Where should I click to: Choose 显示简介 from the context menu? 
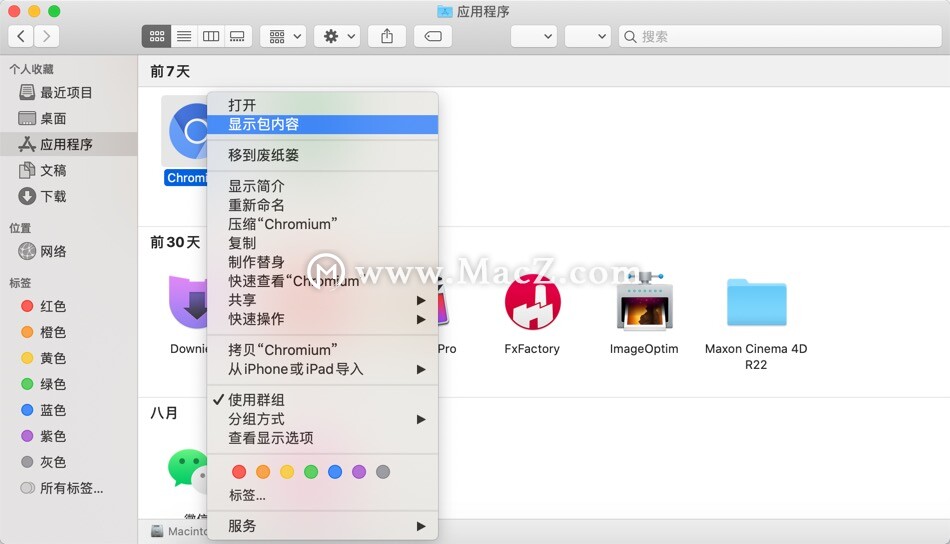click(322, 186)
